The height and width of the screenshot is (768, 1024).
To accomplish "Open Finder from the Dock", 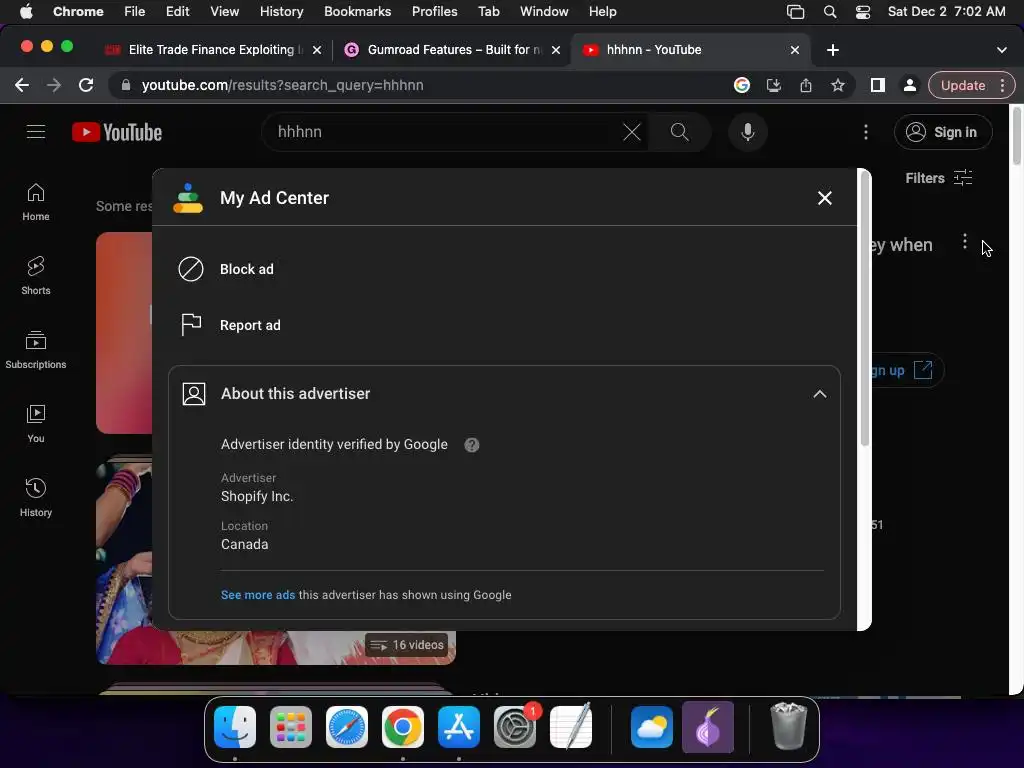I will [x=235, y=727].
